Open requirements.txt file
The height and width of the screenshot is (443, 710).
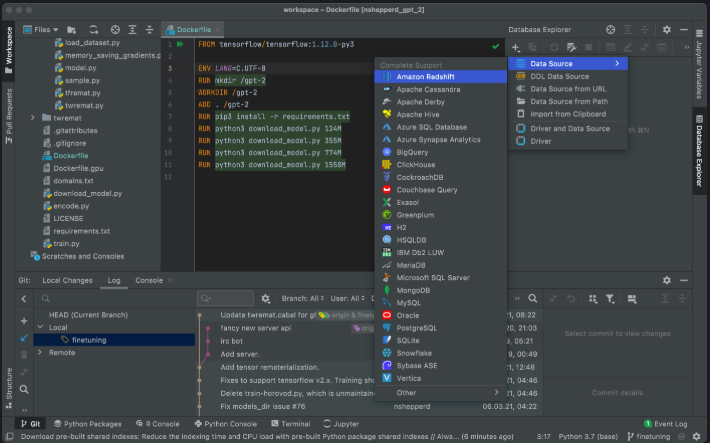81,231
